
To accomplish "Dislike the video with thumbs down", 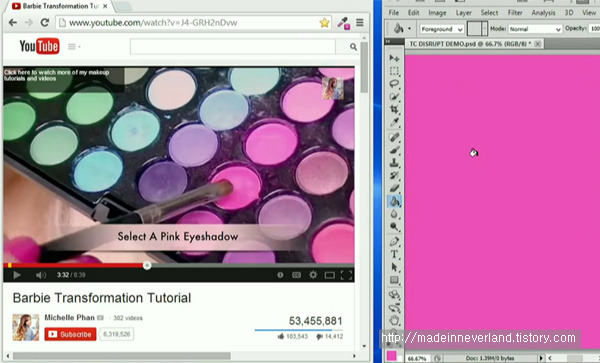I will click(320, 337).
